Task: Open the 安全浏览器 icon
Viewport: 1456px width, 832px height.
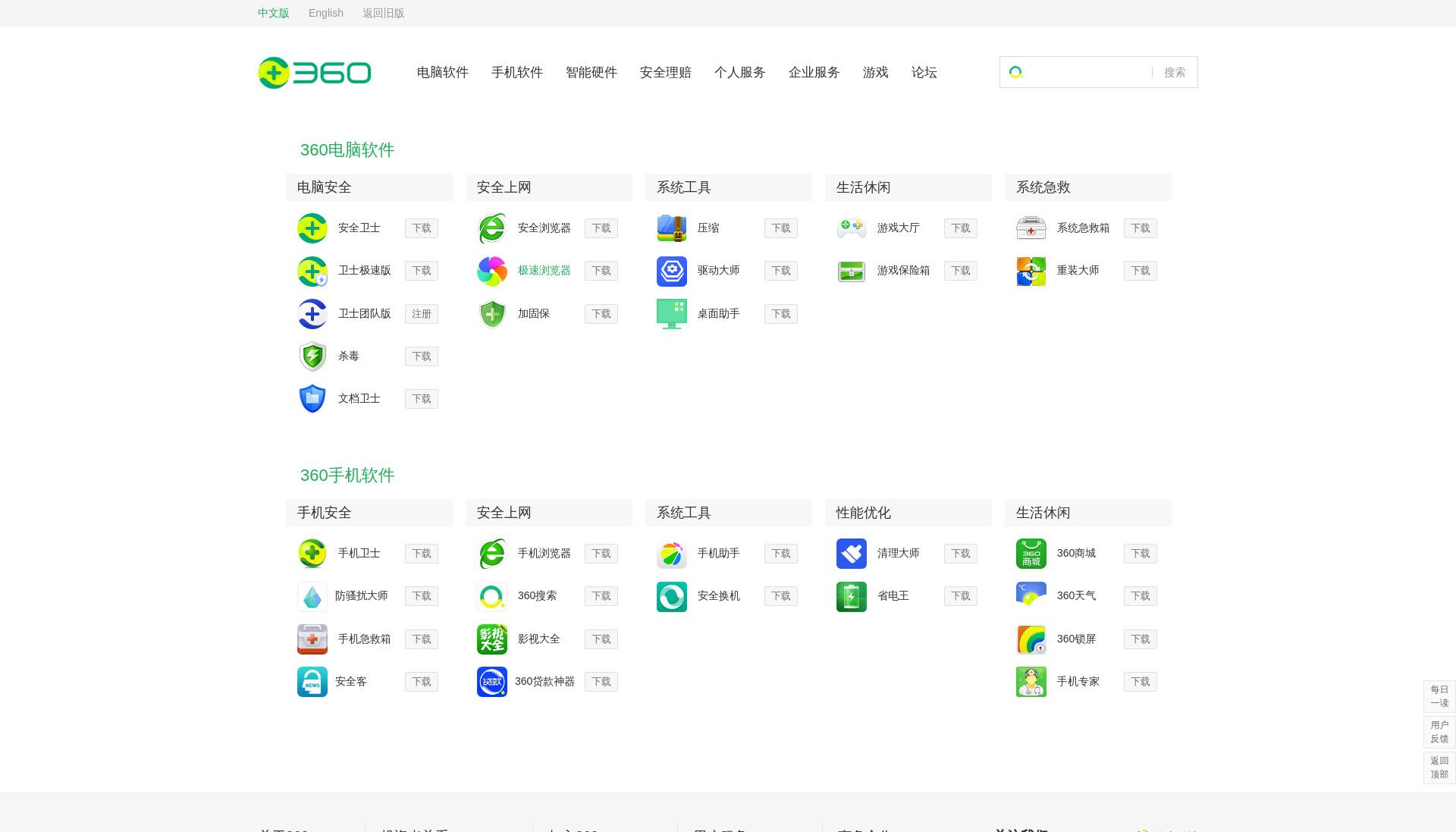Action: click(x=492, y=228)
